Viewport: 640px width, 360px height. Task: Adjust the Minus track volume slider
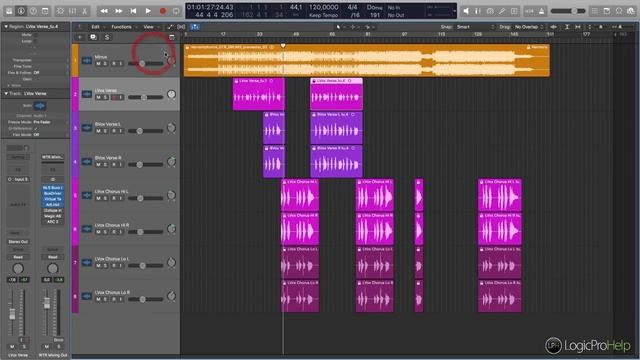pos(146,63)
